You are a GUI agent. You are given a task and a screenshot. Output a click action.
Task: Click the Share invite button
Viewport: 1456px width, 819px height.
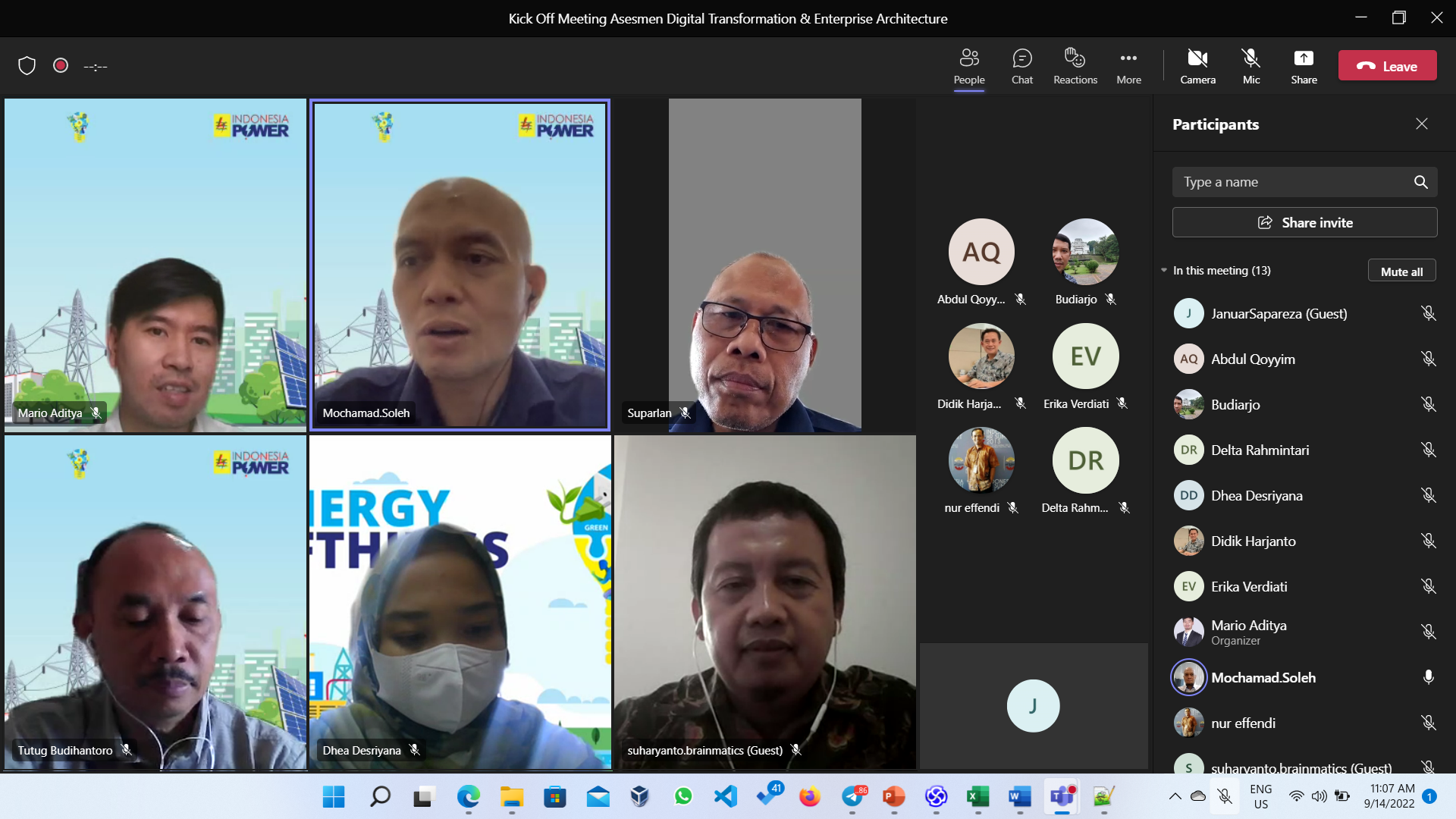(1304, 222)
